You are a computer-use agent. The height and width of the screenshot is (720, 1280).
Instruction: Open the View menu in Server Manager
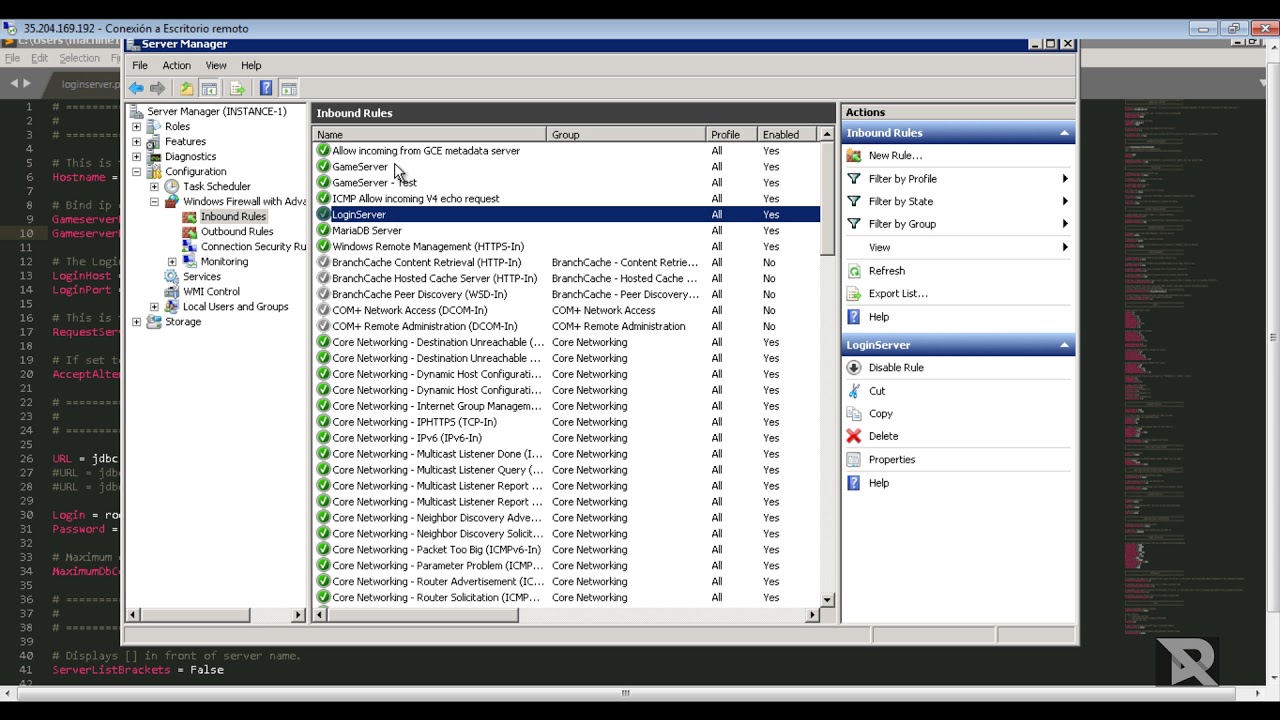click(216, 65)
